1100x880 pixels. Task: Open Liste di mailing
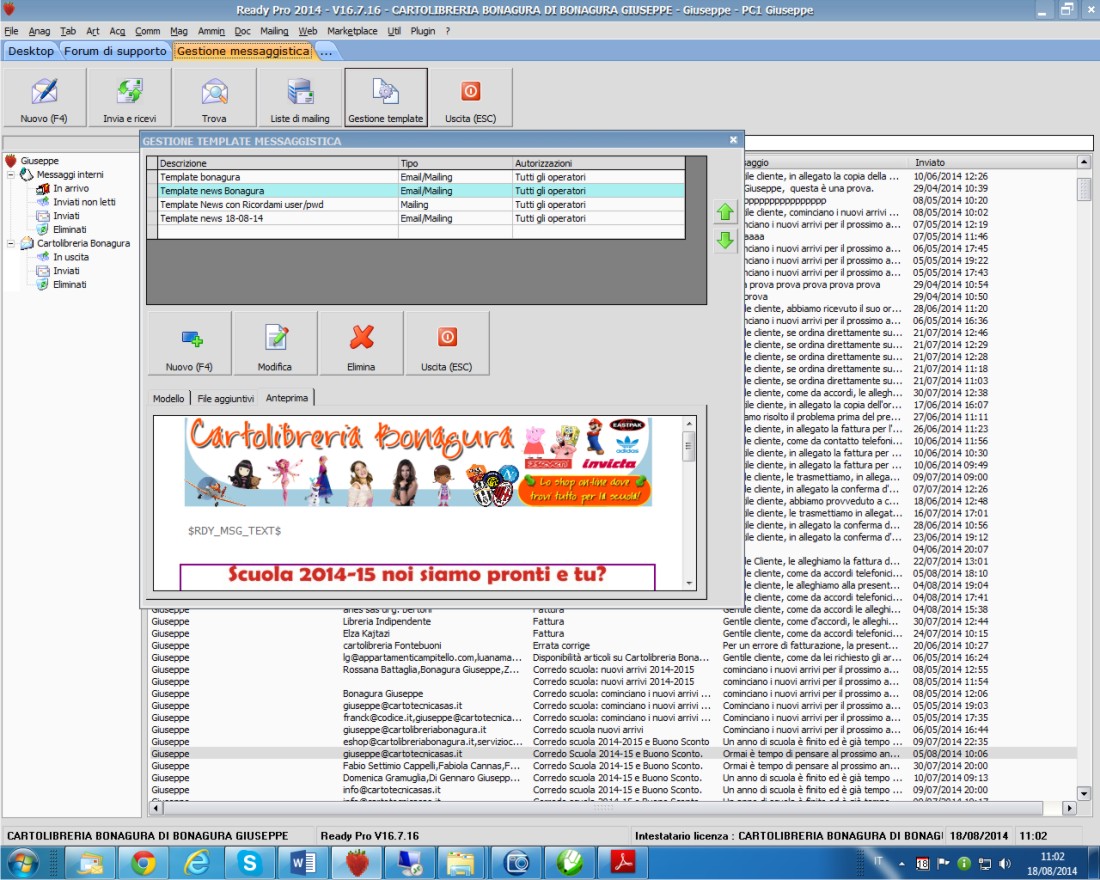300,98
